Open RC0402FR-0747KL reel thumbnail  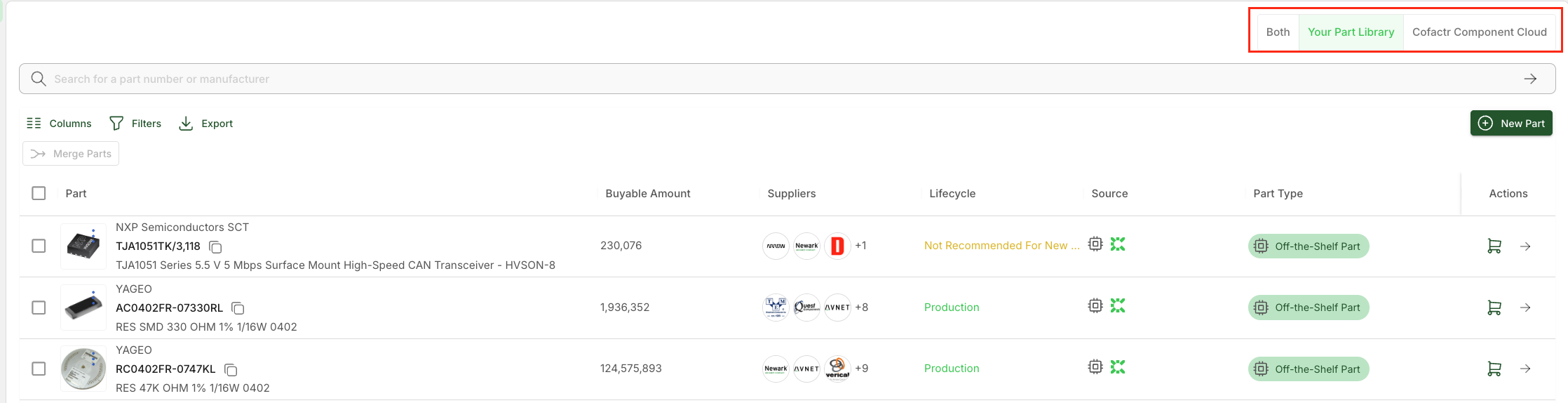pos(83,369)
